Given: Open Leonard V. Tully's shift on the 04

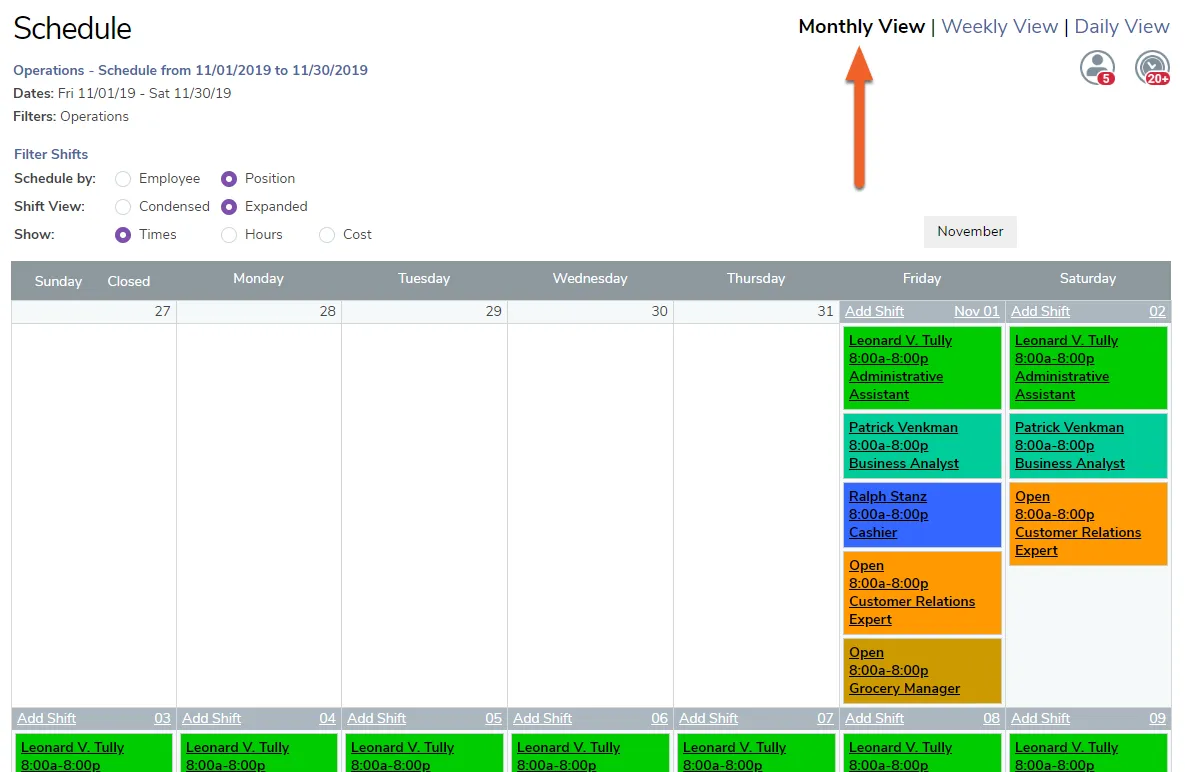Looking at the screenshot, I should coord(258,753).
